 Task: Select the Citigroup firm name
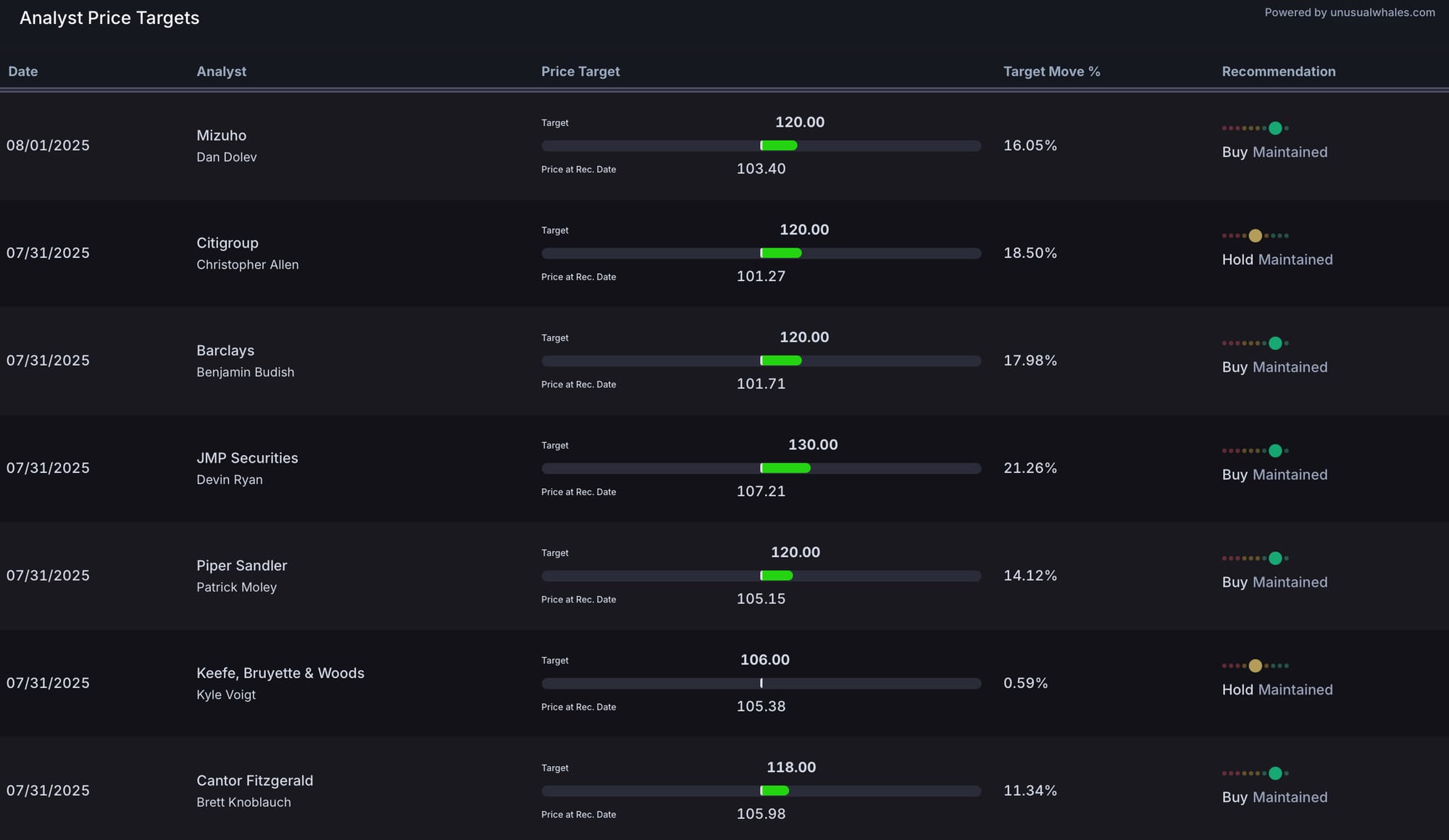(227, 243)
